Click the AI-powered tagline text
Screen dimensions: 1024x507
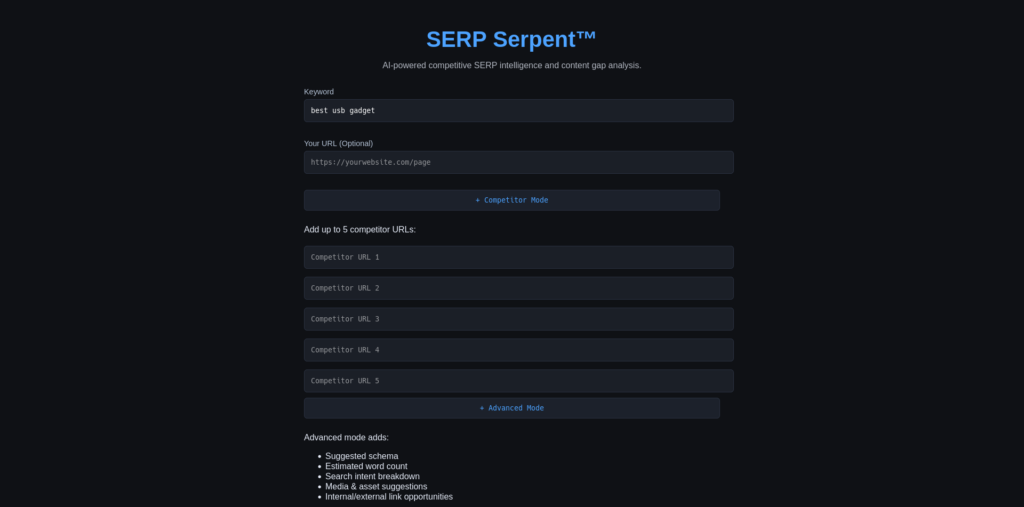[511, 65]
